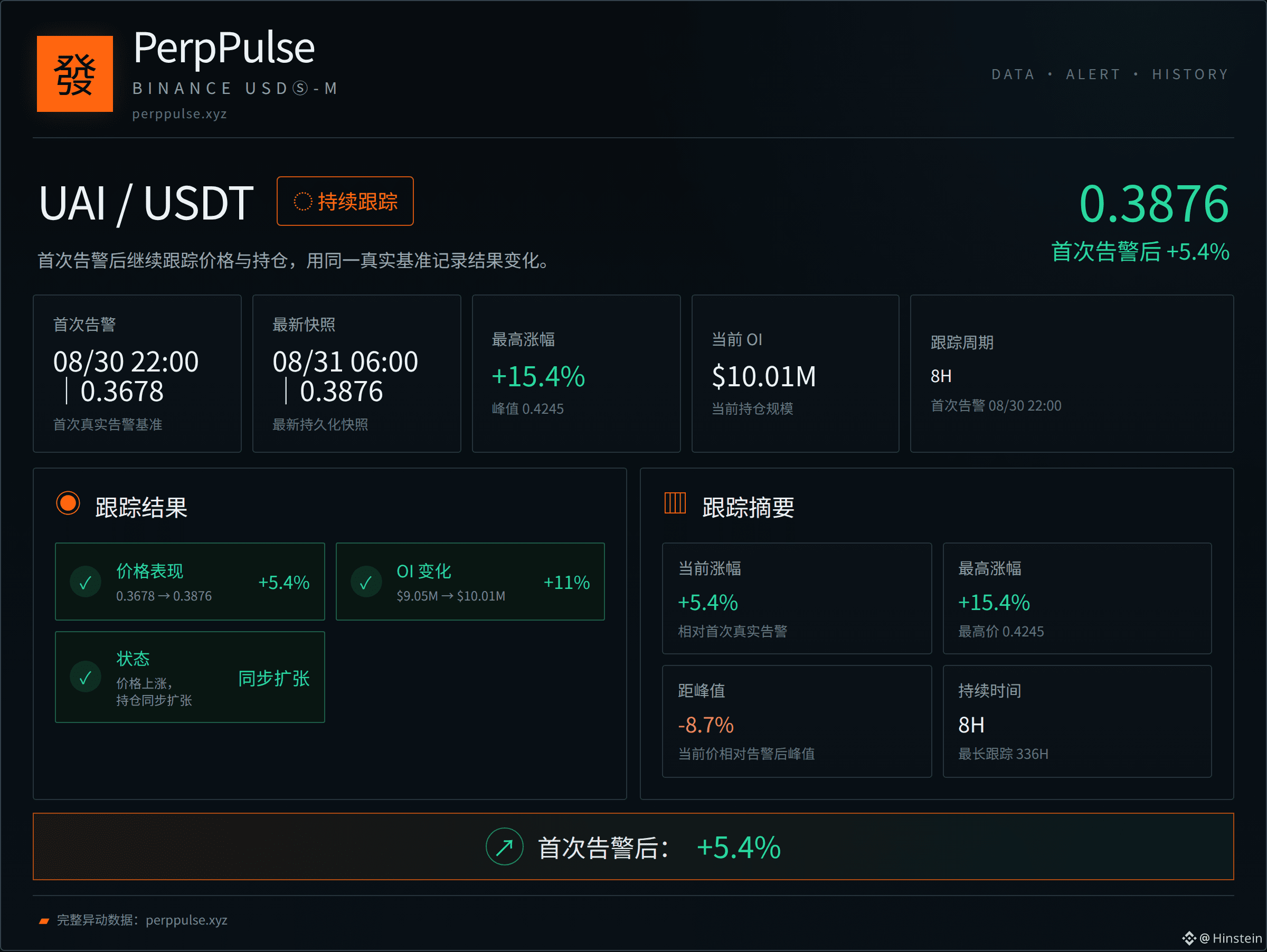Open the ALERT header item
The width and height of the screenshot is (1267, 952).
tap(1093, 74)
